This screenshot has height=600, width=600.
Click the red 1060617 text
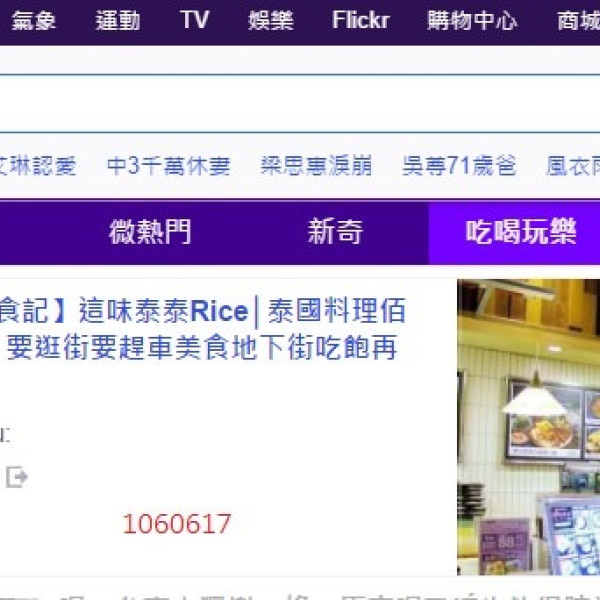point(177,524)
